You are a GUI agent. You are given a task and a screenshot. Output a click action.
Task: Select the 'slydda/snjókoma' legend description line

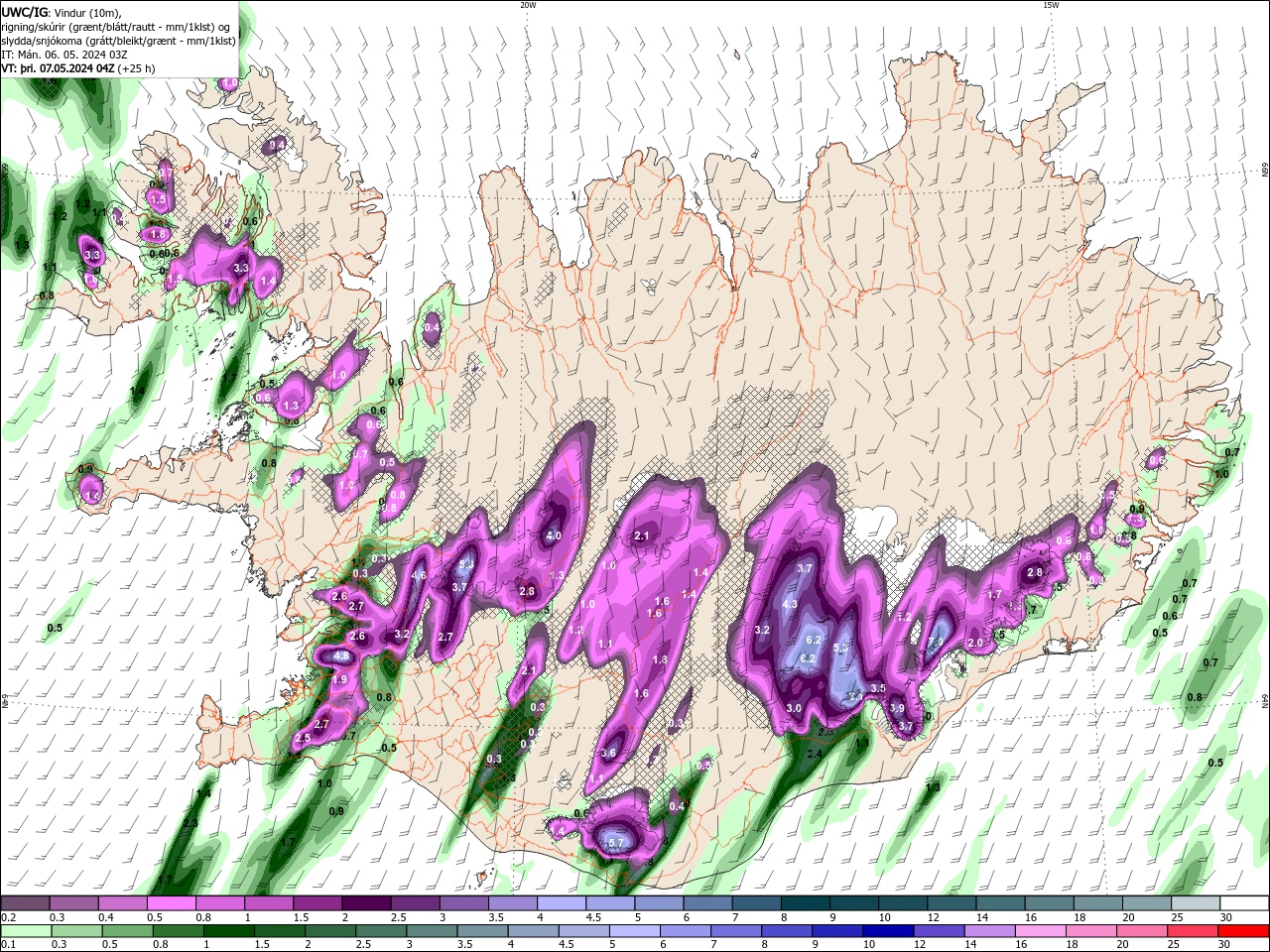(x=118, y=41)
